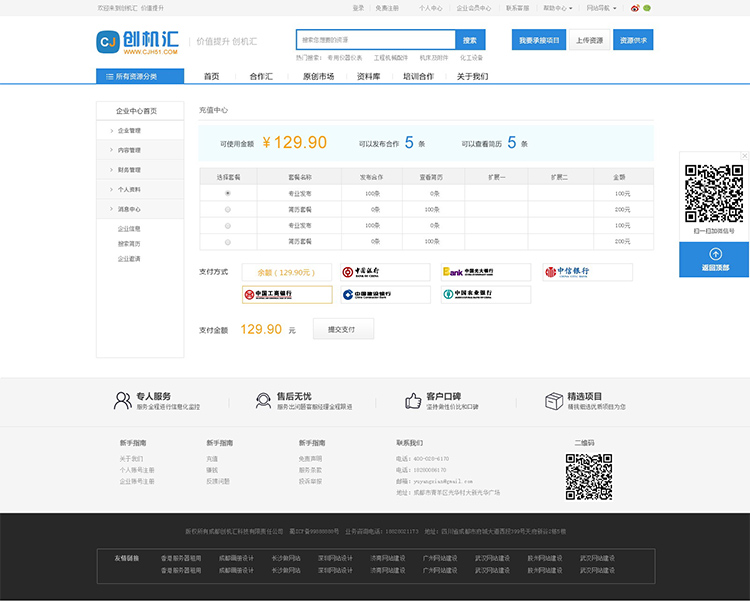Click into the resource search input field
Screen dimensions: 750x602
pyautogui.click(x=375, y=40)
